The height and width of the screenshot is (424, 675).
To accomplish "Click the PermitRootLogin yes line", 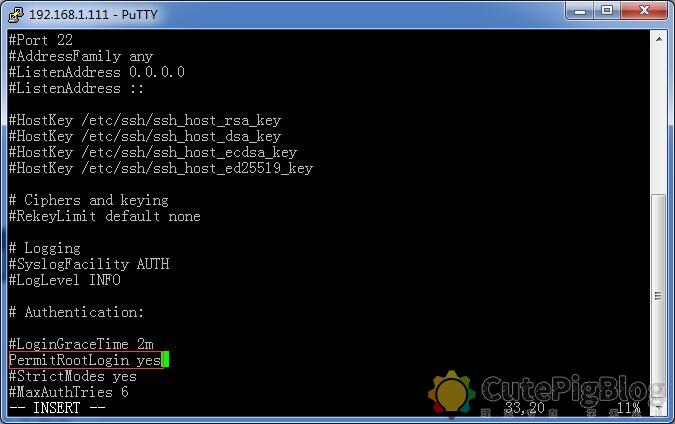I will click(x=85, y=360).
